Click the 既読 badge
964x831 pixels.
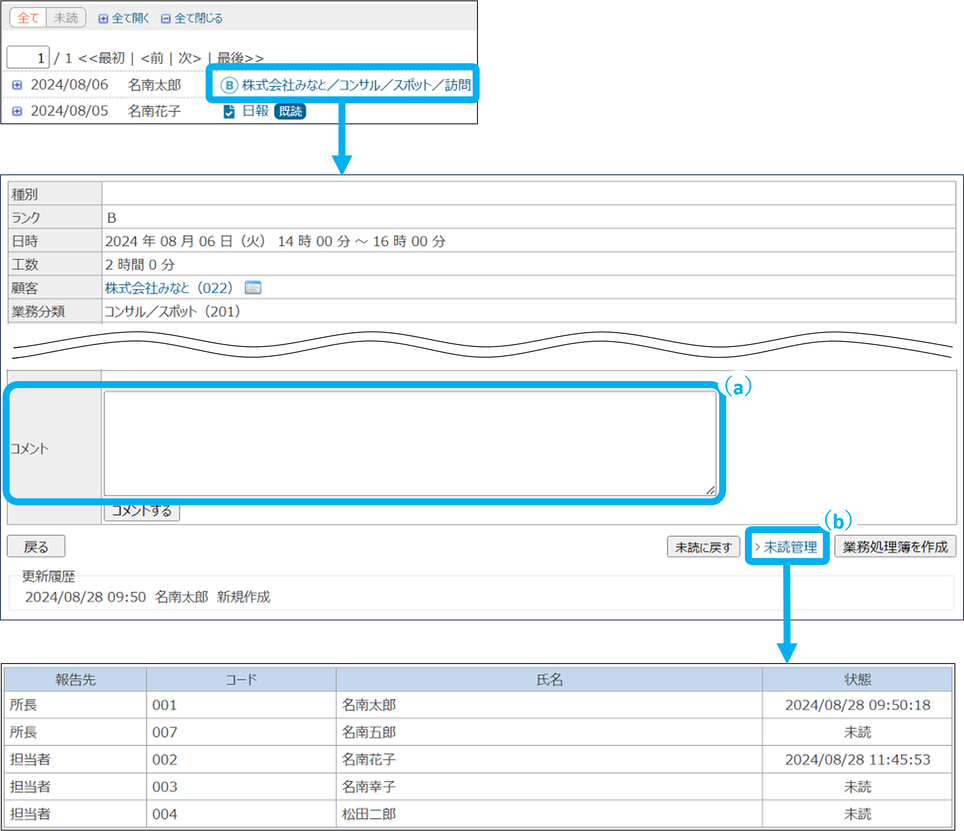(290, 111)
